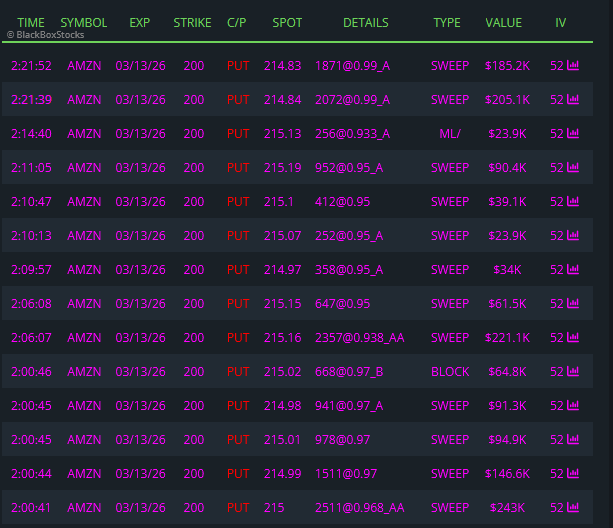Click the $64.8K value cell
This screenshot has height=528, width=613.
click(507, 372)
